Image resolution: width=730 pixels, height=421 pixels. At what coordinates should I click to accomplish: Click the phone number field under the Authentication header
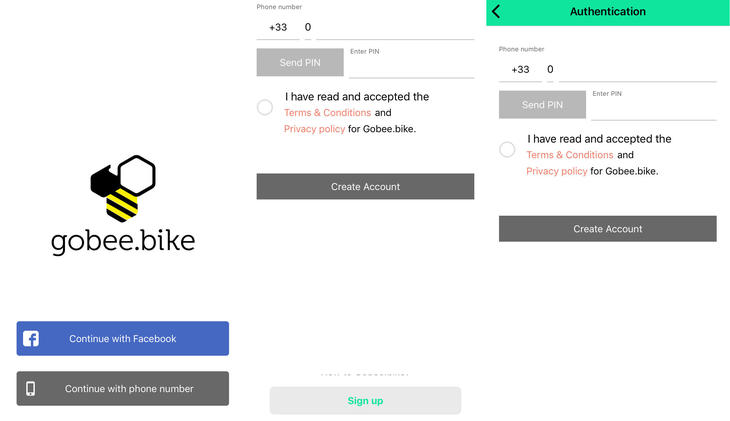(x=636, y=70)
